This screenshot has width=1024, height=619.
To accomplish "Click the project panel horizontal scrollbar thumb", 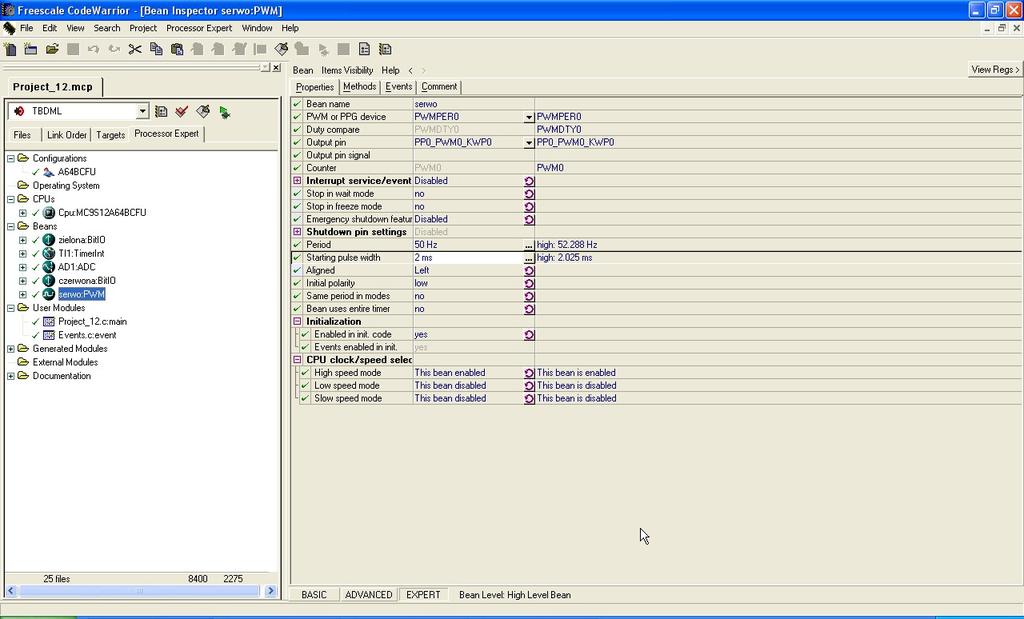I will pyautogui.click(x=139, y=591).
